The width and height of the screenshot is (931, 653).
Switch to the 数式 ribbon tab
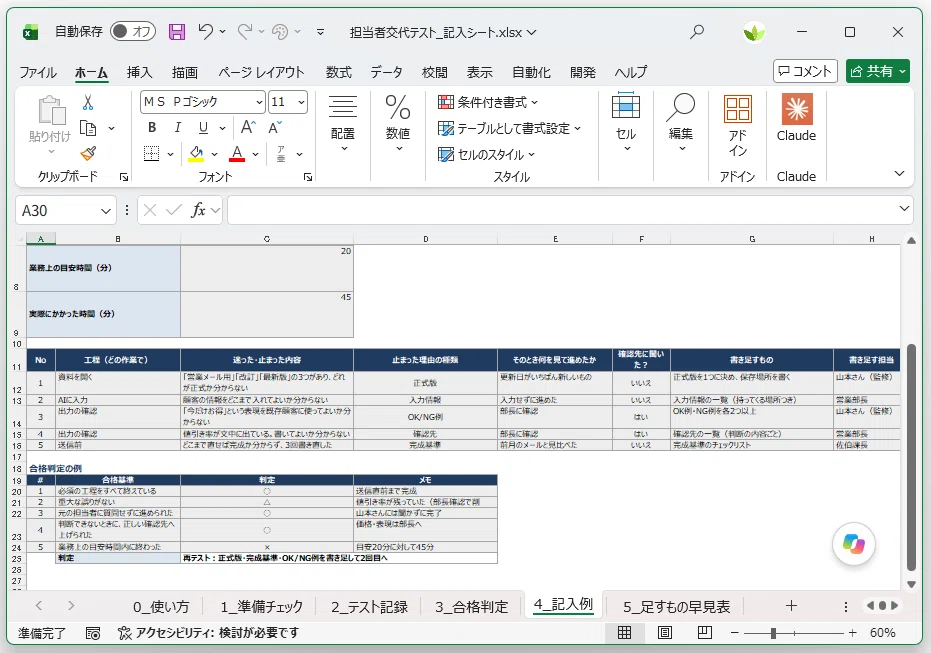pos(338,72)
